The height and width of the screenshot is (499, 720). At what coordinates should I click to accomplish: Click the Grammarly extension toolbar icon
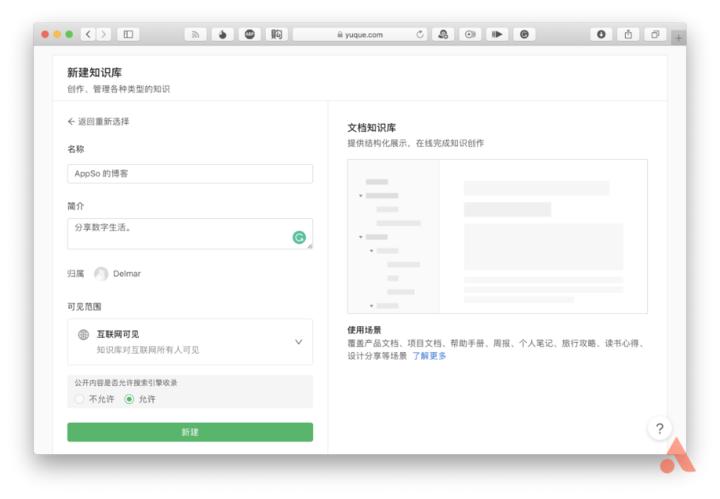(x=524, y=34)
